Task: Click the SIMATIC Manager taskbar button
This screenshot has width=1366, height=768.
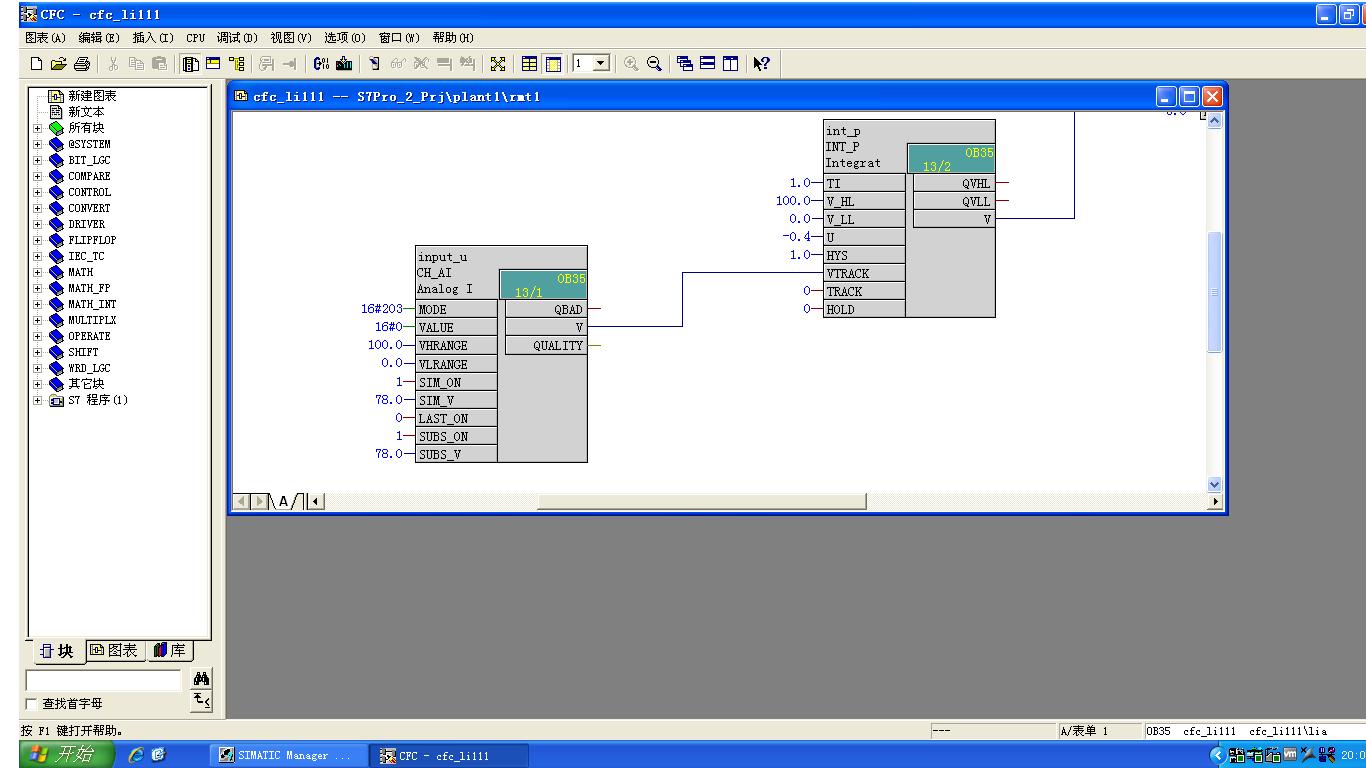Action: [286, 756]
